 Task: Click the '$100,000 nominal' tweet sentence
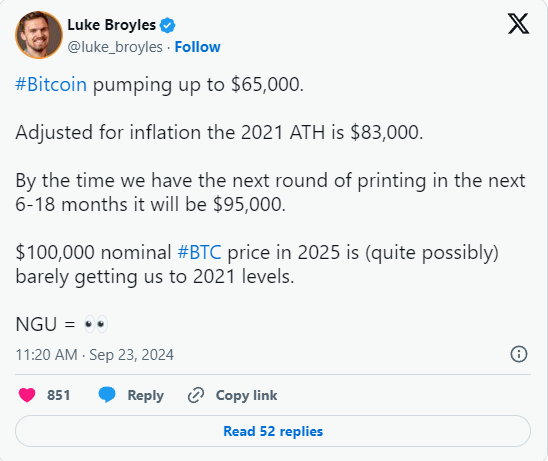pyautogui.click(x=257, y=265)
